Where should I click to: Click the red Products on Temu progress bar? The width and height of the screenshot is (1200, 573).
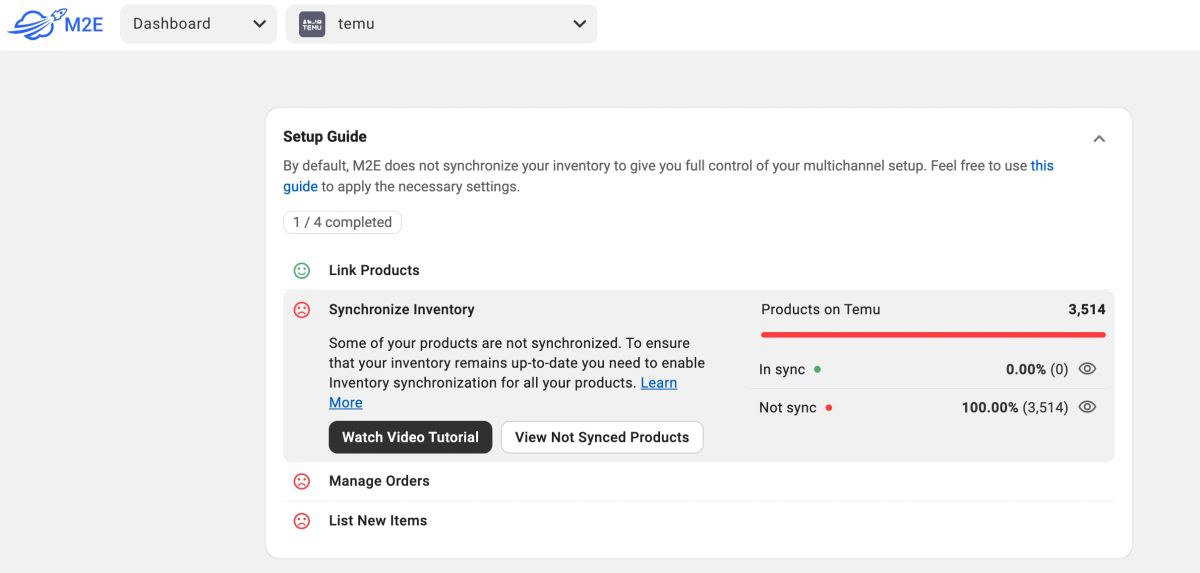click(933, 334)
